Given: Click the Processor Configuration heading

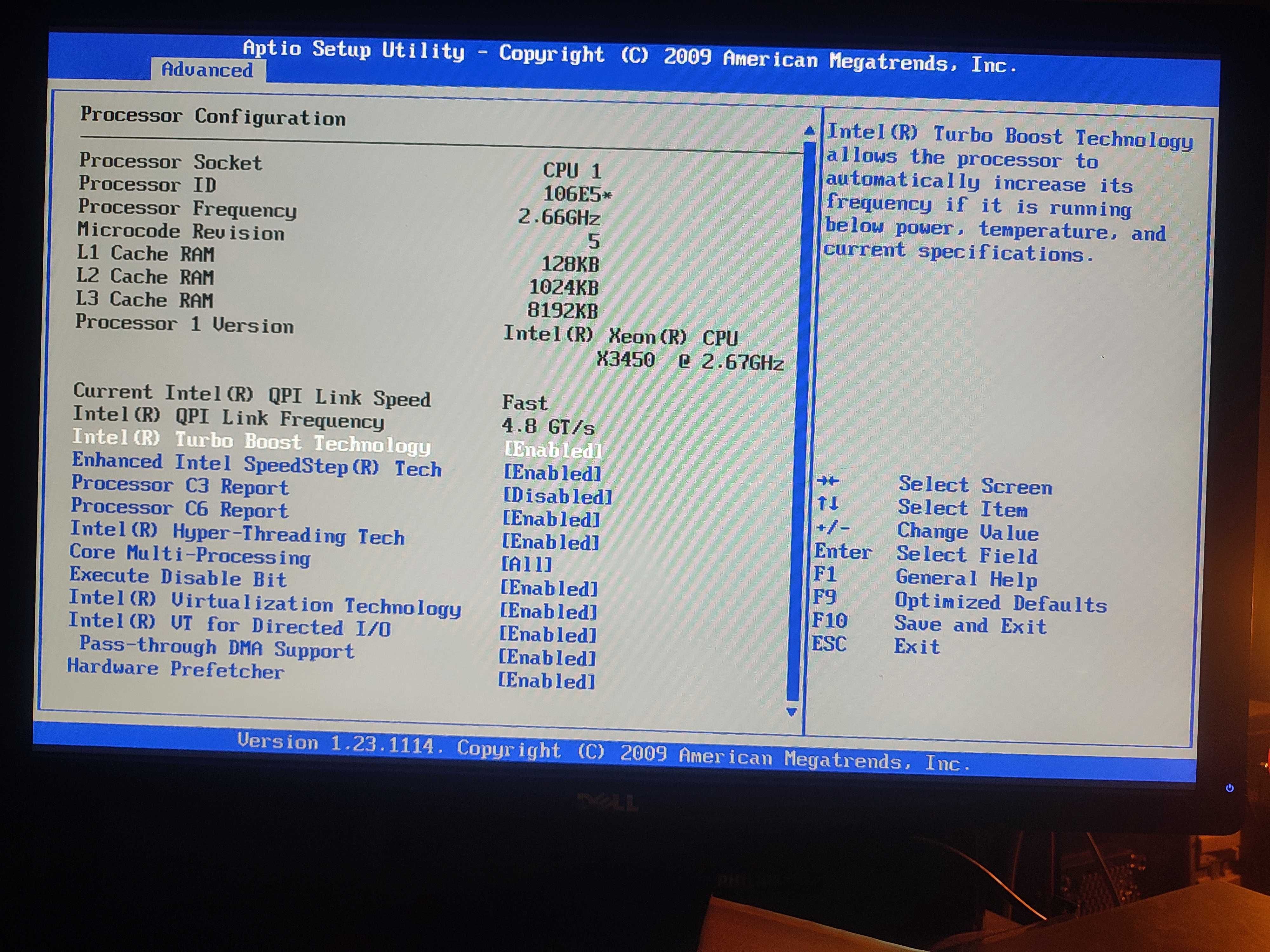Looking at the screenshot, I should coord(213,116).
